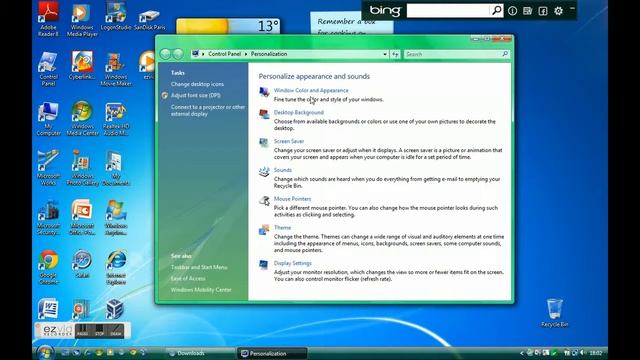Open the Windows Start orb
The width and height of the screenshot is (640, 360).
45,353
